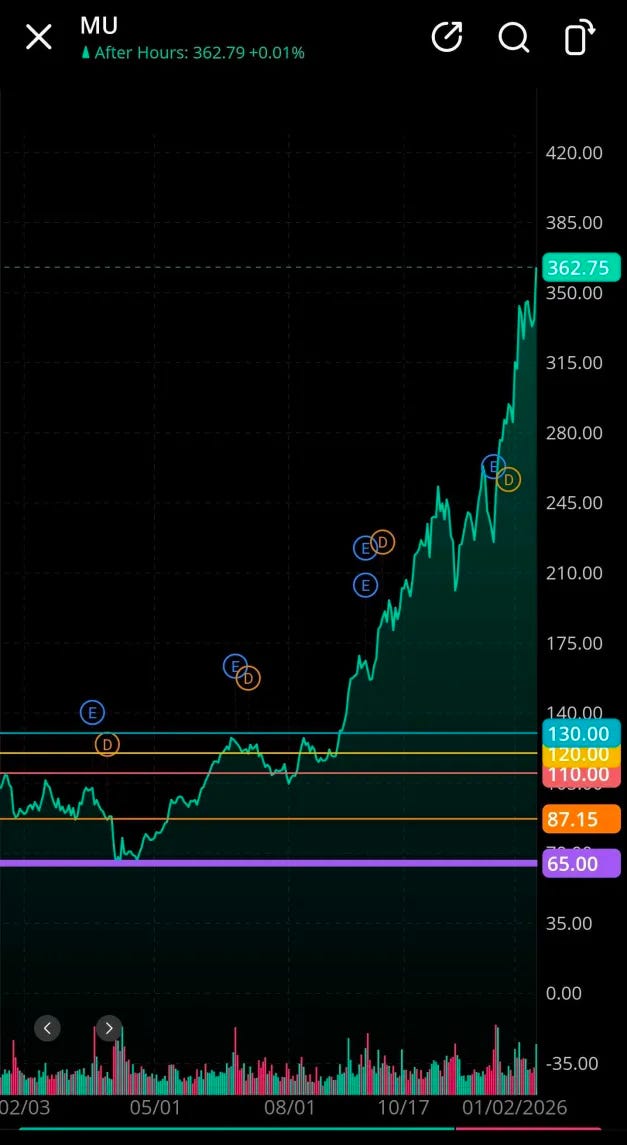Tap the -35.00 price axis label

coord(574,1064)
